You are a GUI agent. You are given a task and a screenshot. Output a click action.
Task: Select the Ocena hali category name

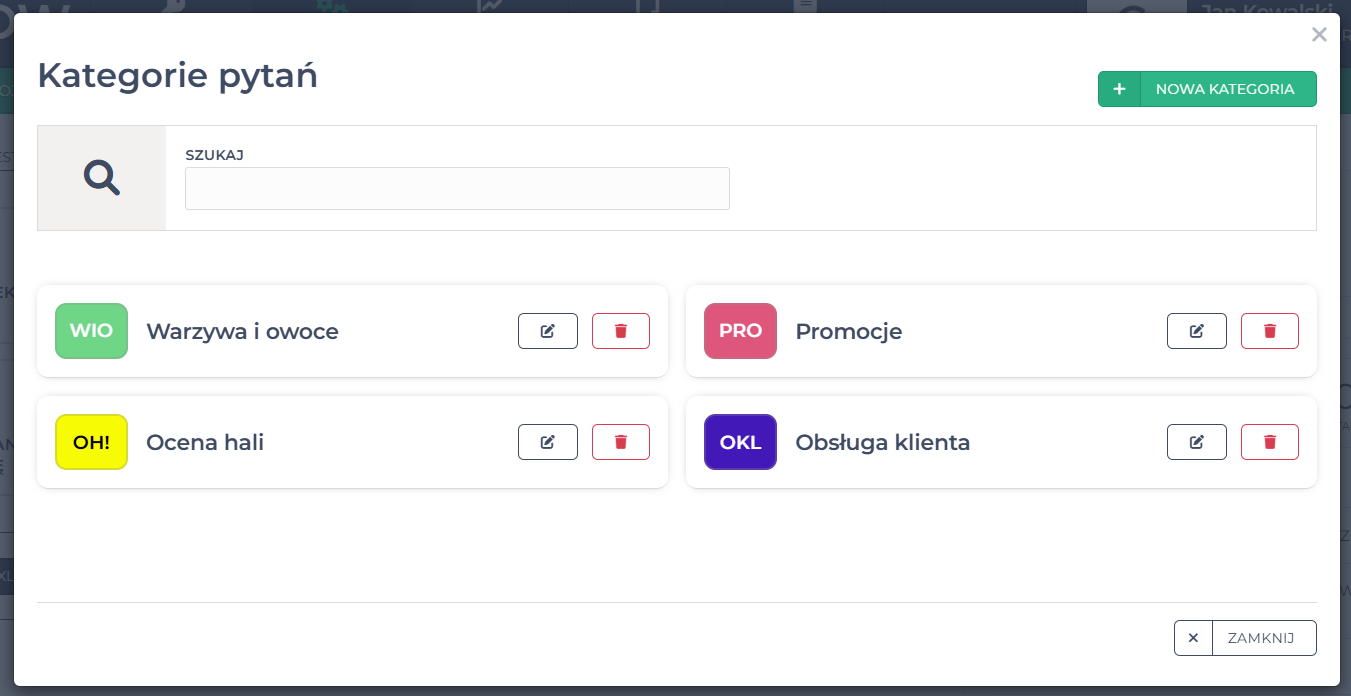pyautogui.click(x=205, y=442)
